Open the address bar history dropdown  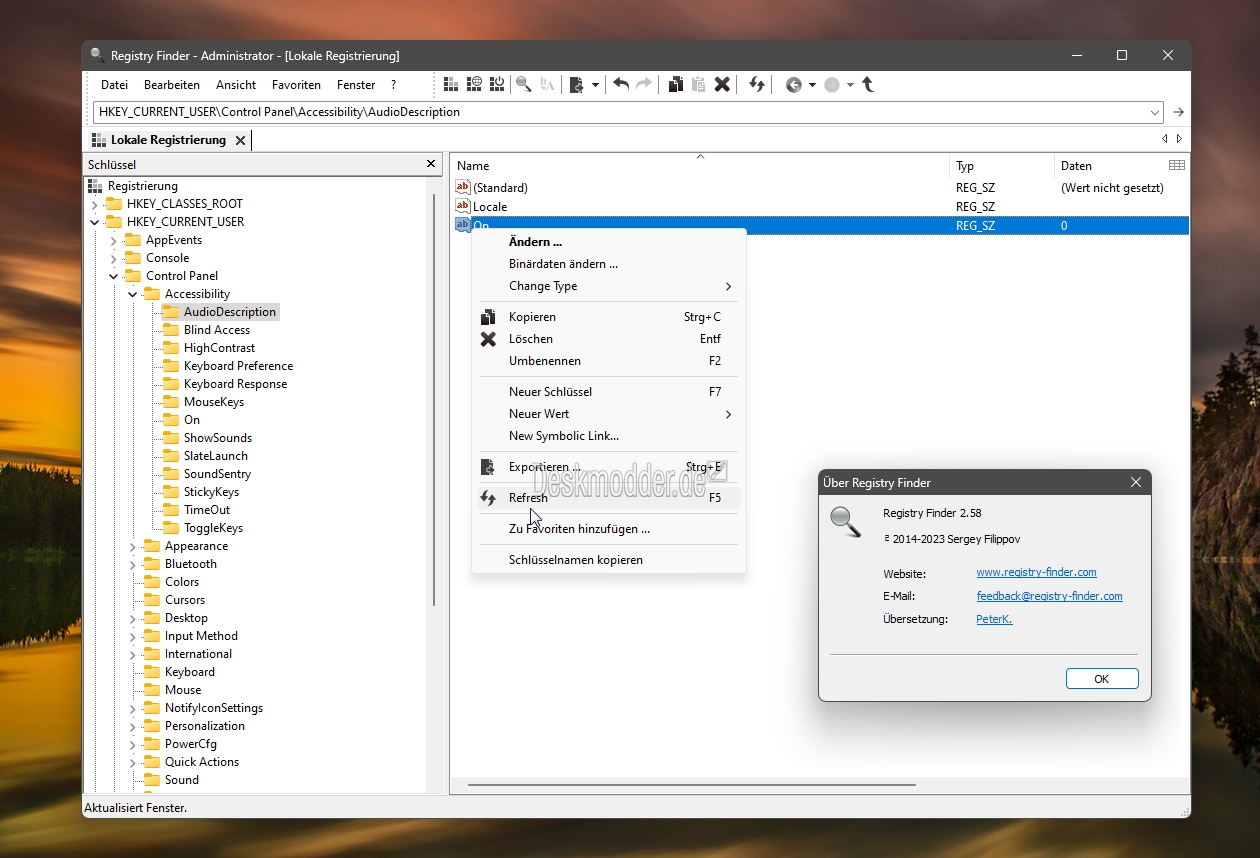point(1155,112)
